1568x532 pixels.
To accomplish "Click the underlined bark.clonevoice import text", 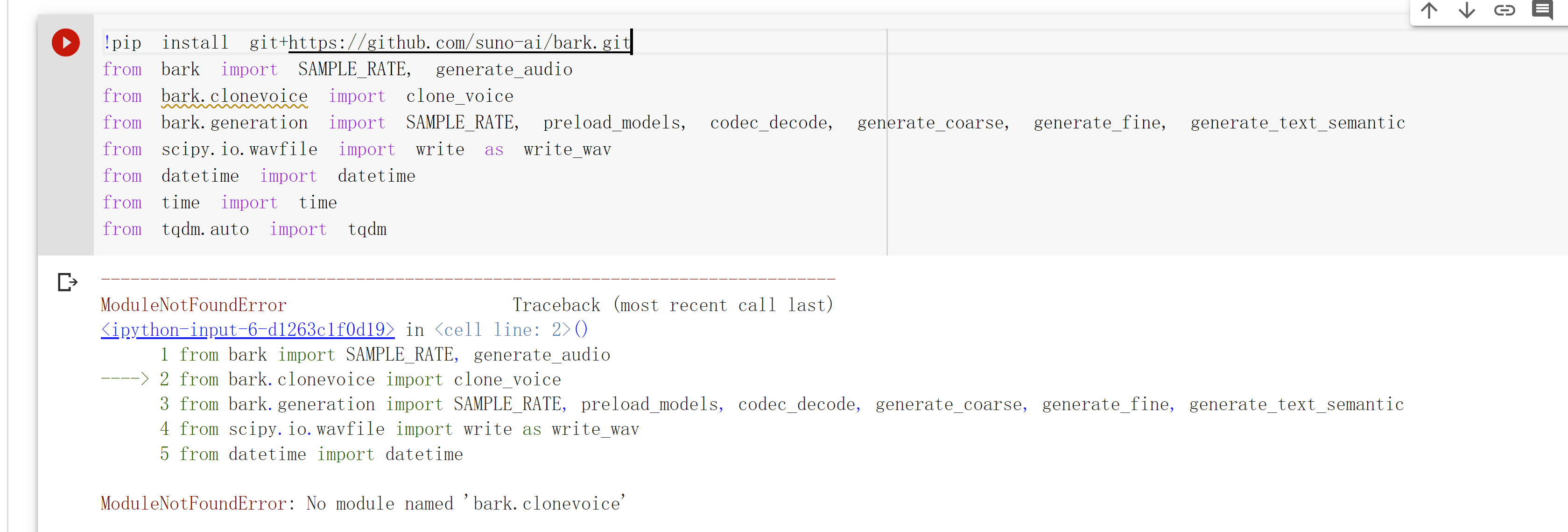I will click(234, 96).
